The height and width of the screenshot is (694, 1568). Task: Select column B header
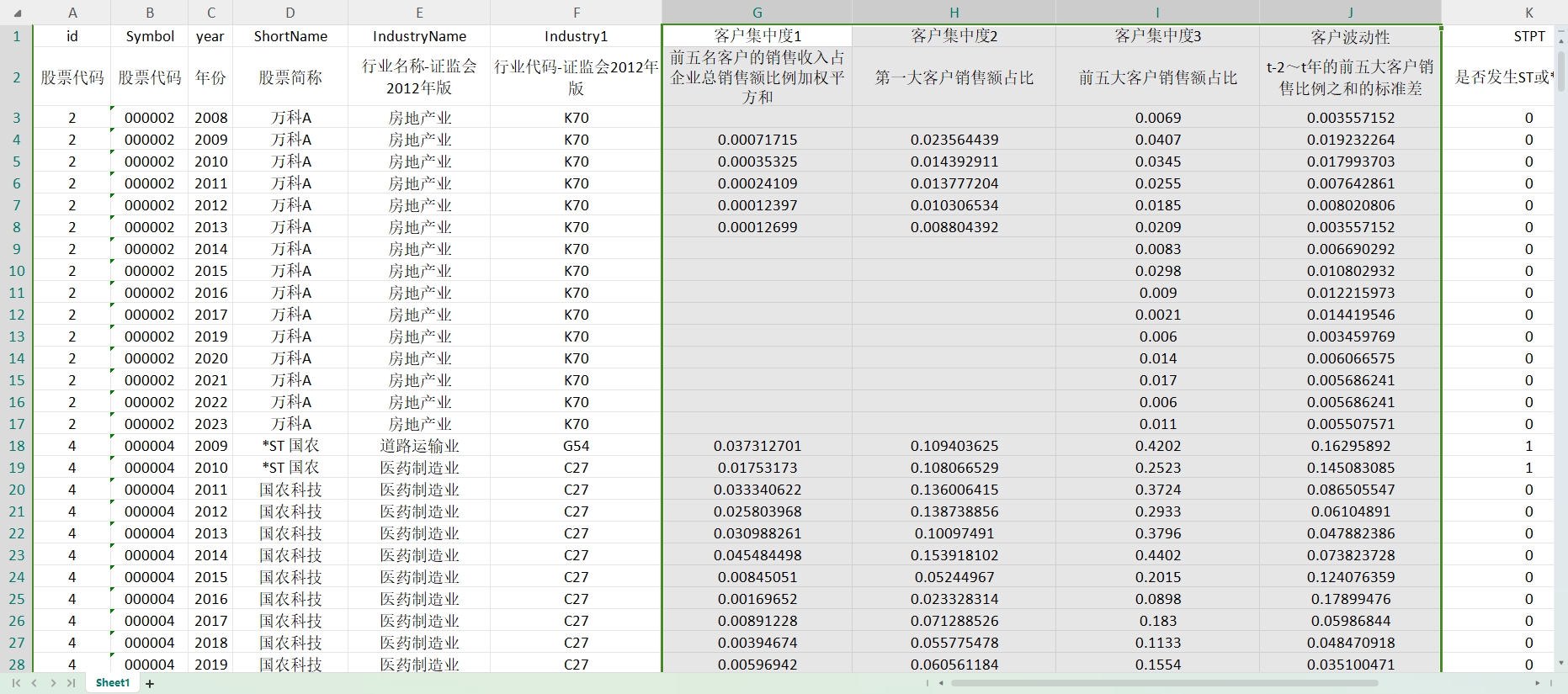point(150,13)
